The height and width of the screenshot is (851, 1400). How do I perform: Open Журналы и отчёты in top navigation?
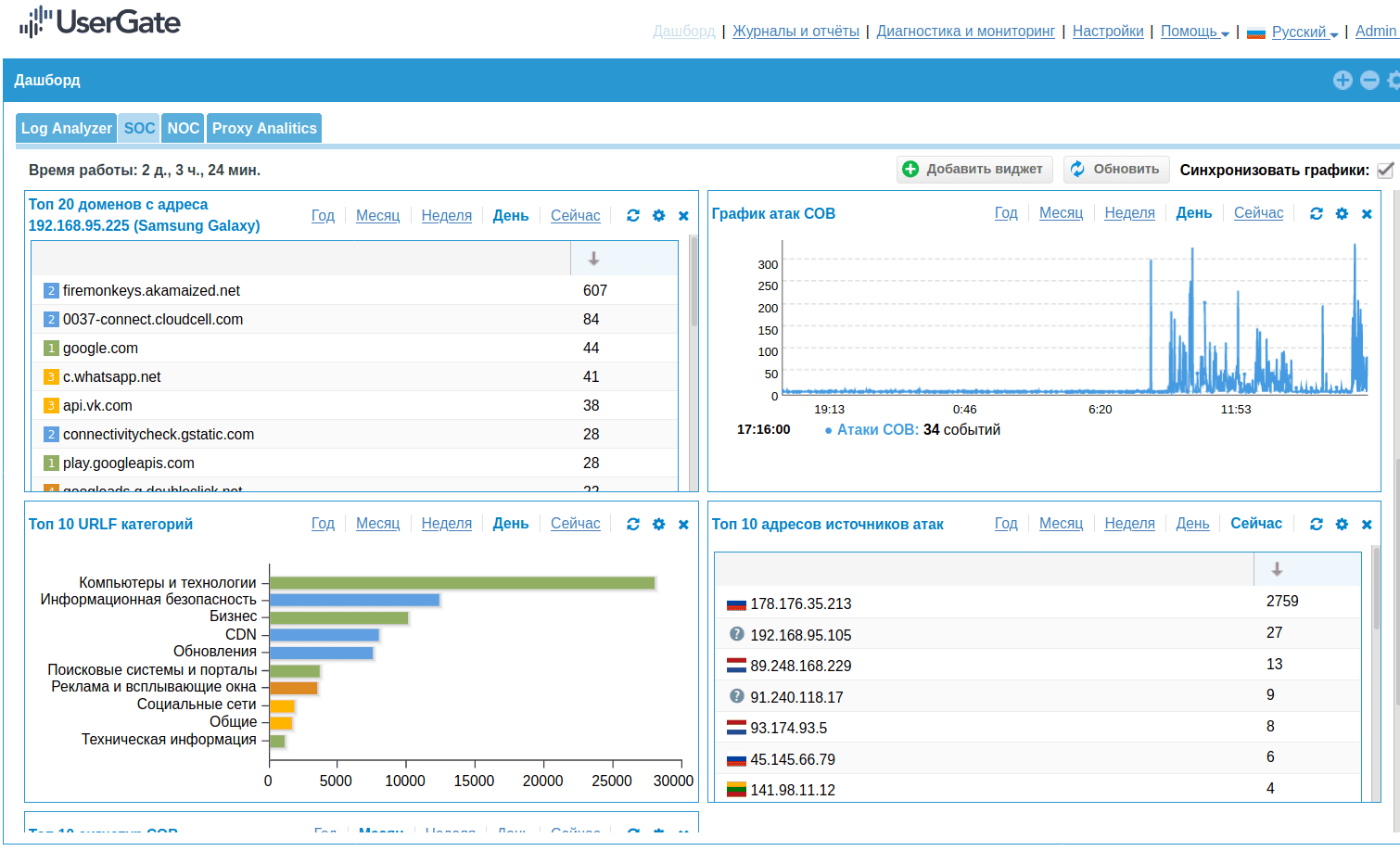[x=795, y=32]
